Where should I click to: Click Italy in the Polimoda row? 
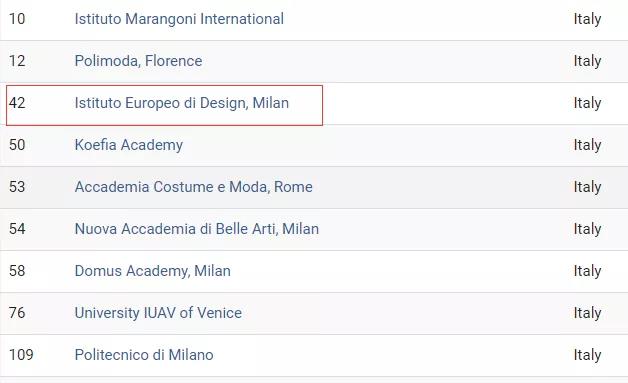click(587, 61)
